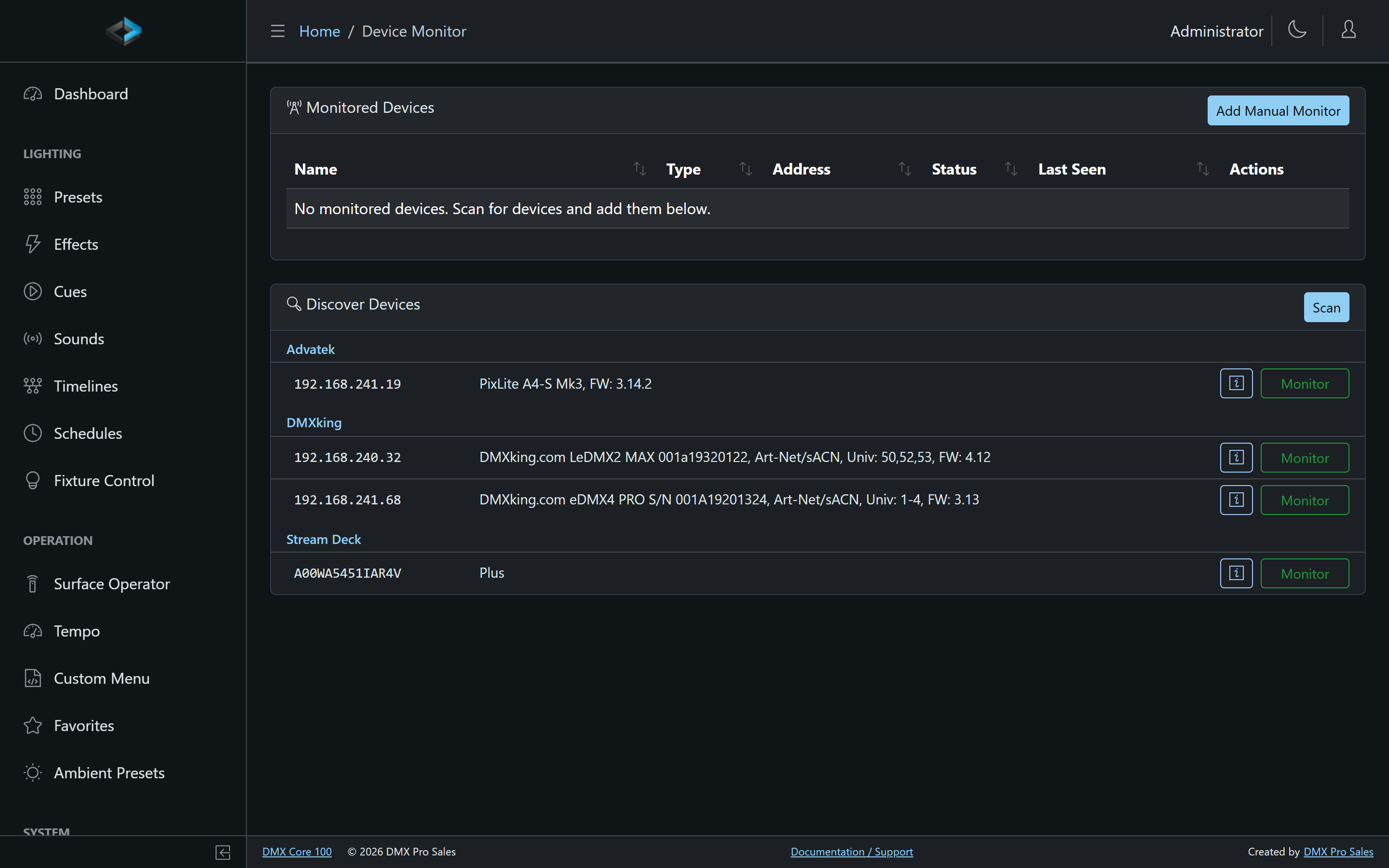Monitor the PixLite A4-S Mk3 device
The width and height of the screenshot is (1389, 868).
[x=1304, y=383]
